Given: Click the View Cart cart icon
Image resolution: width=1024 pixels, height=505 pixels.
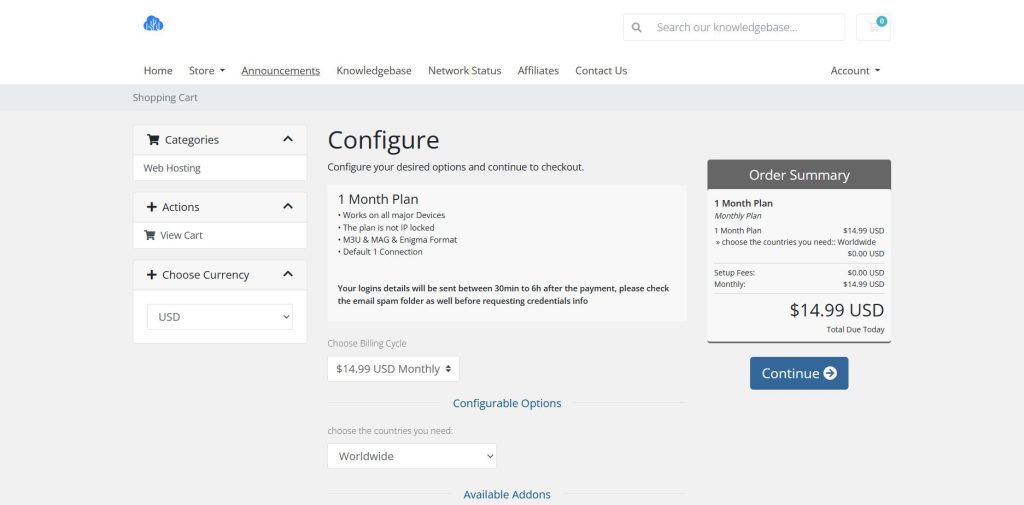Looking at the screenshot, I should point(150,236).
